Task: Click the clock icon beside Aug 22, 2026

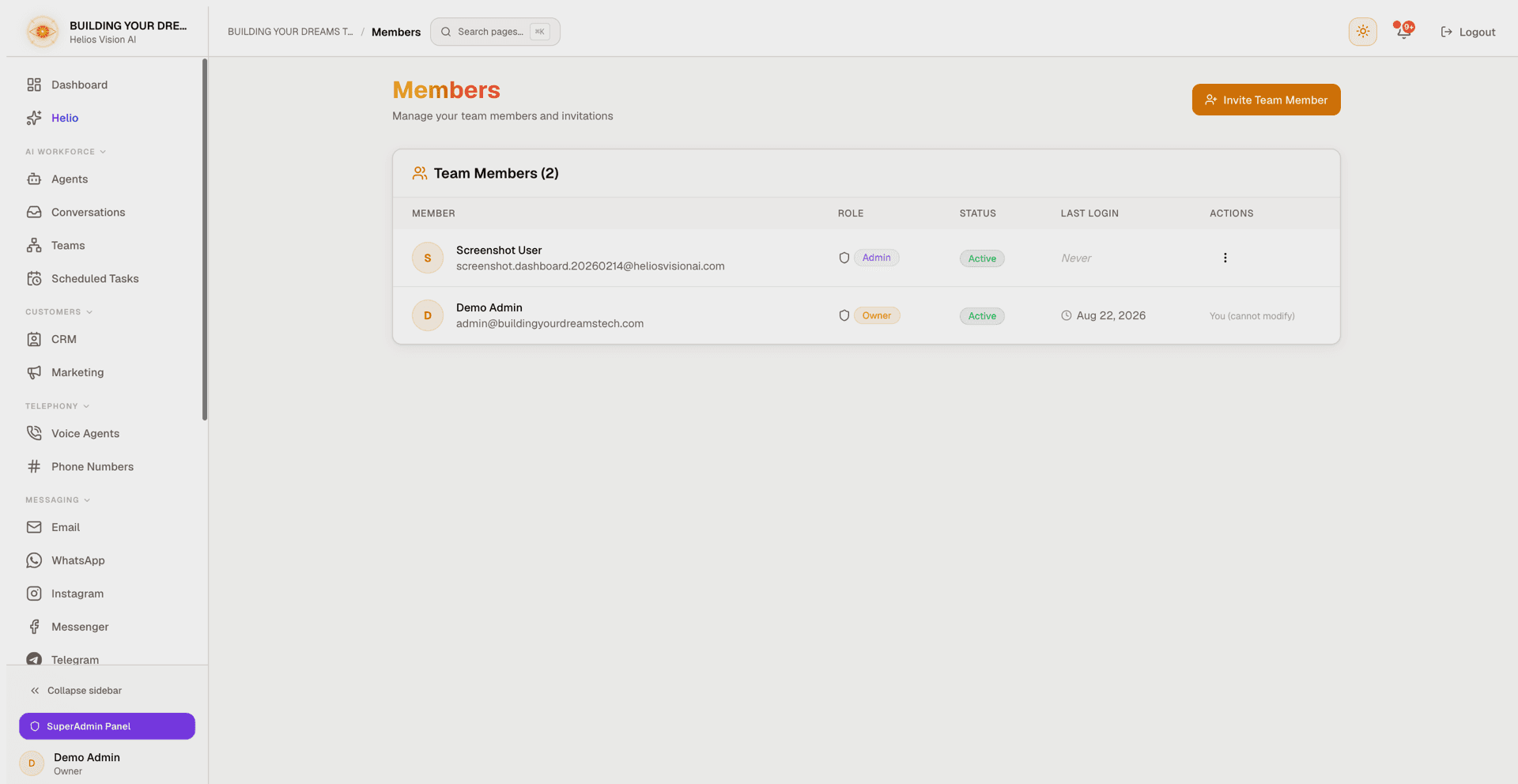Action: pyautogui.click(x=1067, y=315)
